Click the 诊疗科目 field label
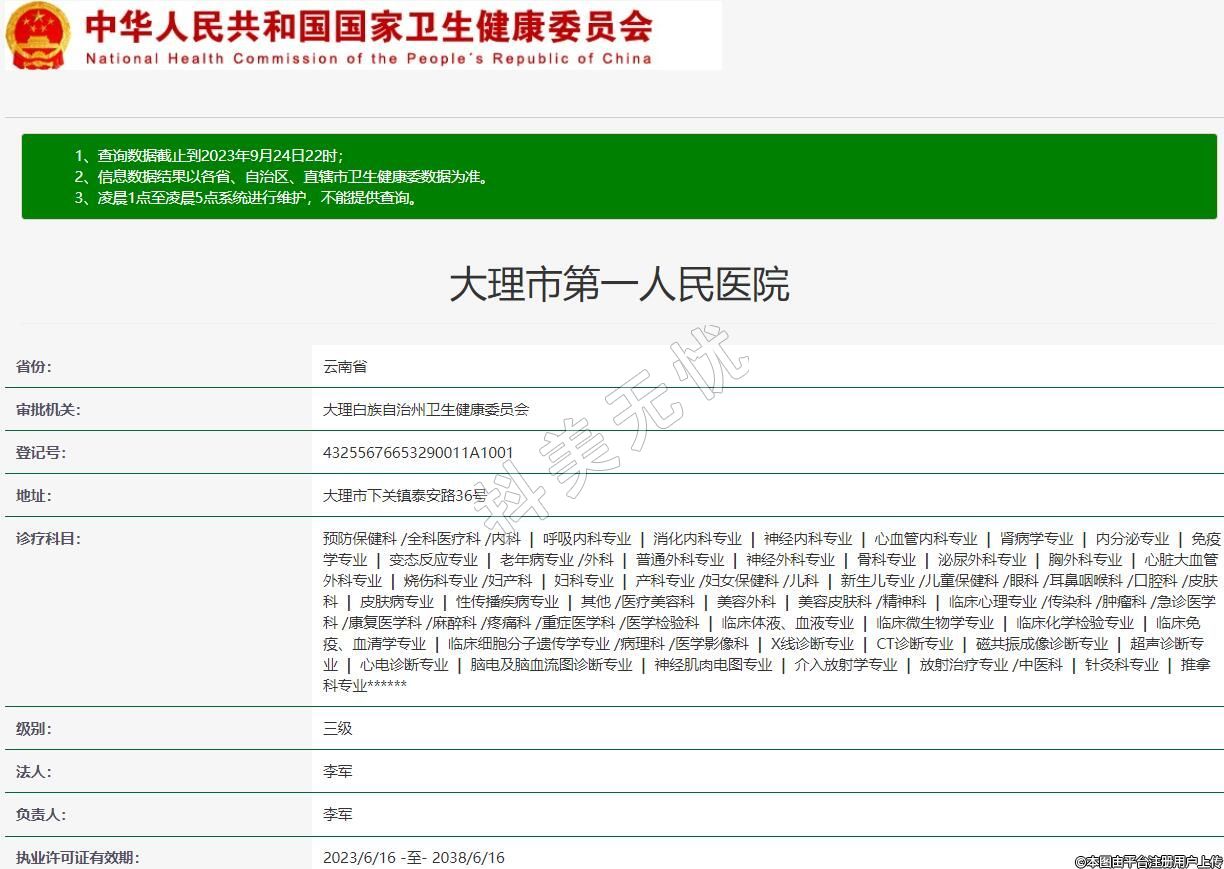 tap(48, 539)
